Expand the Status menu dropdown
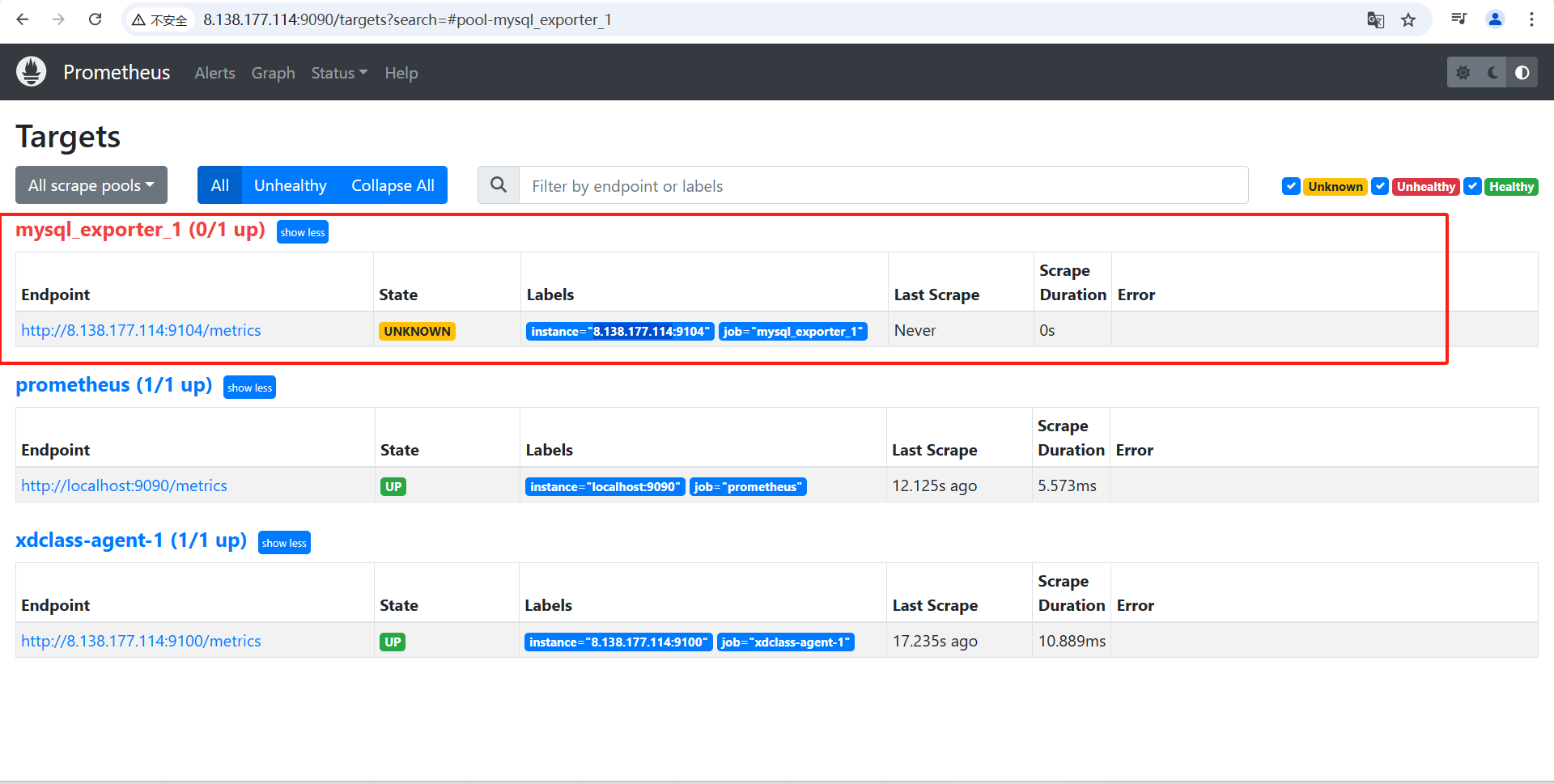The image size is (1554, 784). click(x=339, y=73)
